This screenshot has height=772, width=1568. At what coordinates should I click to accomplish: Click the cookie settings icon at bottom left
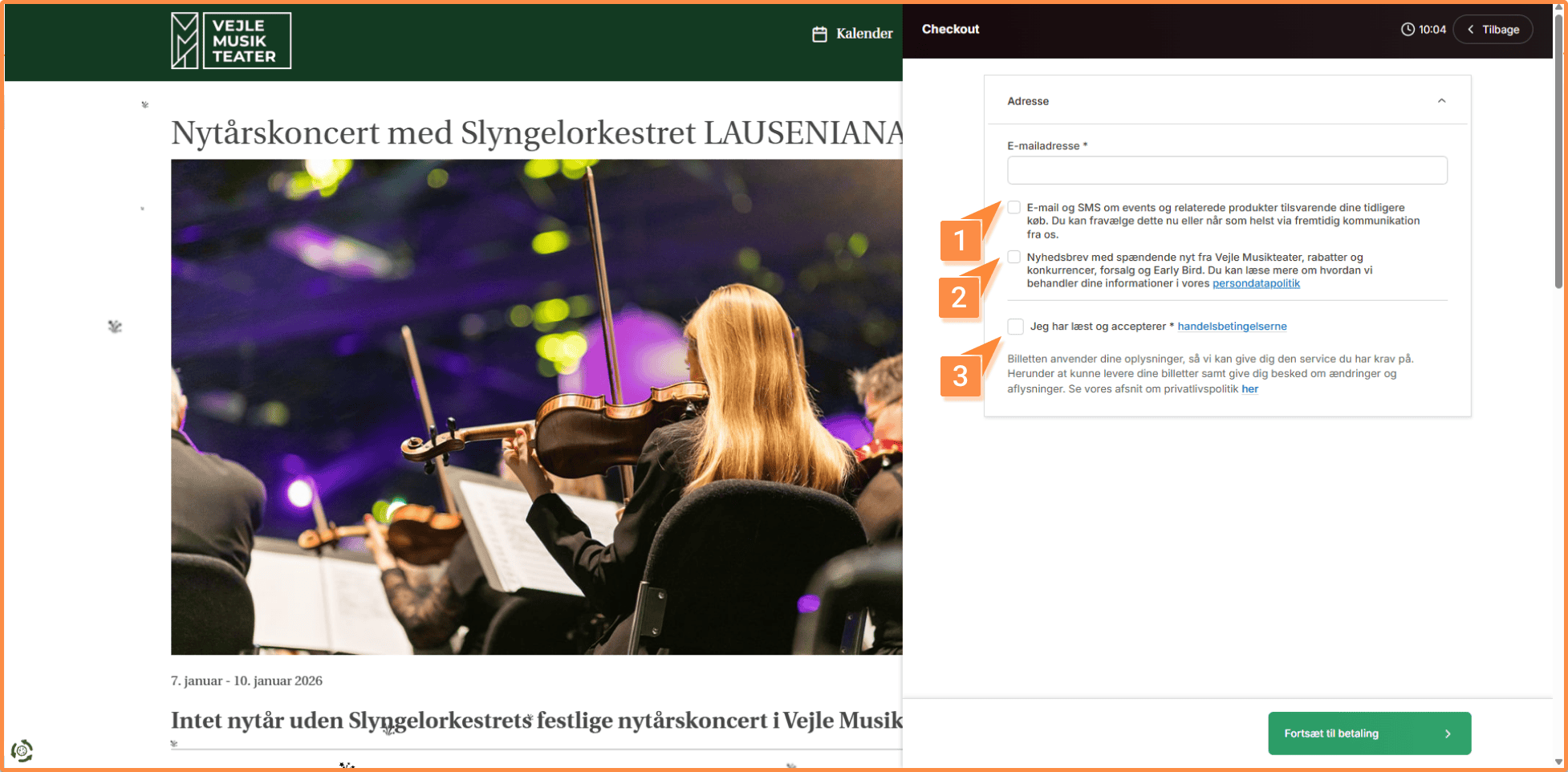pyautogui.click(x=22, y=751)
